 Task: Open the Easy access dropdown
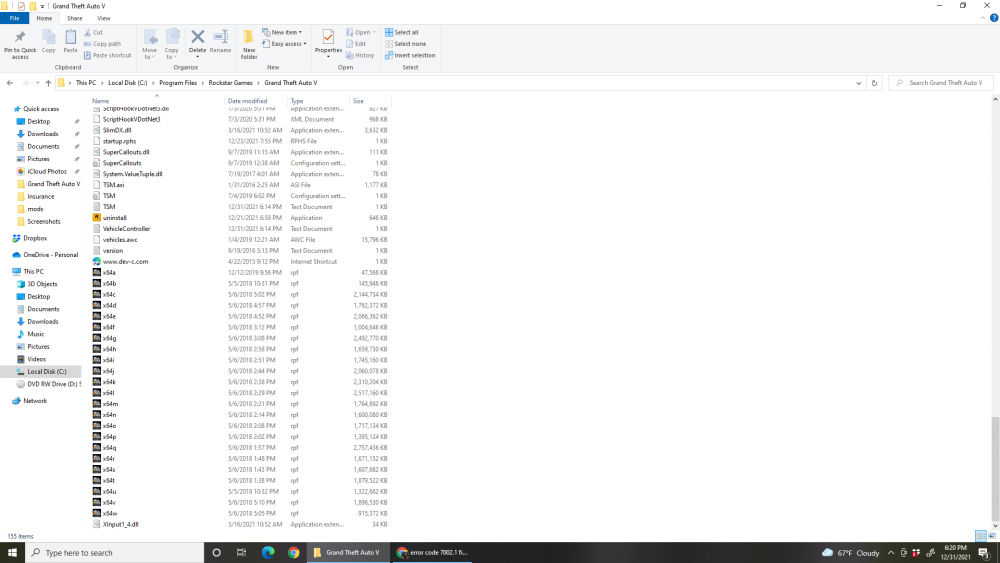click(284, 44)
